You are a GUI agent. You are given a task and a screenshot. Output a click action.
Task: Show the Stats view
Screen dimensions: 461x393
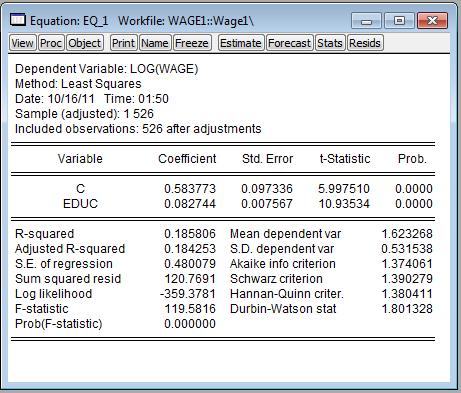tap(330, 43)
